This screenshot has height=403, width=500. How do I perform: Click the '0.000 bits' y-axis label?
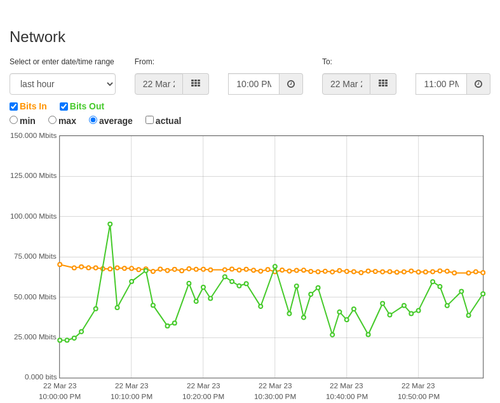(41, 377)
